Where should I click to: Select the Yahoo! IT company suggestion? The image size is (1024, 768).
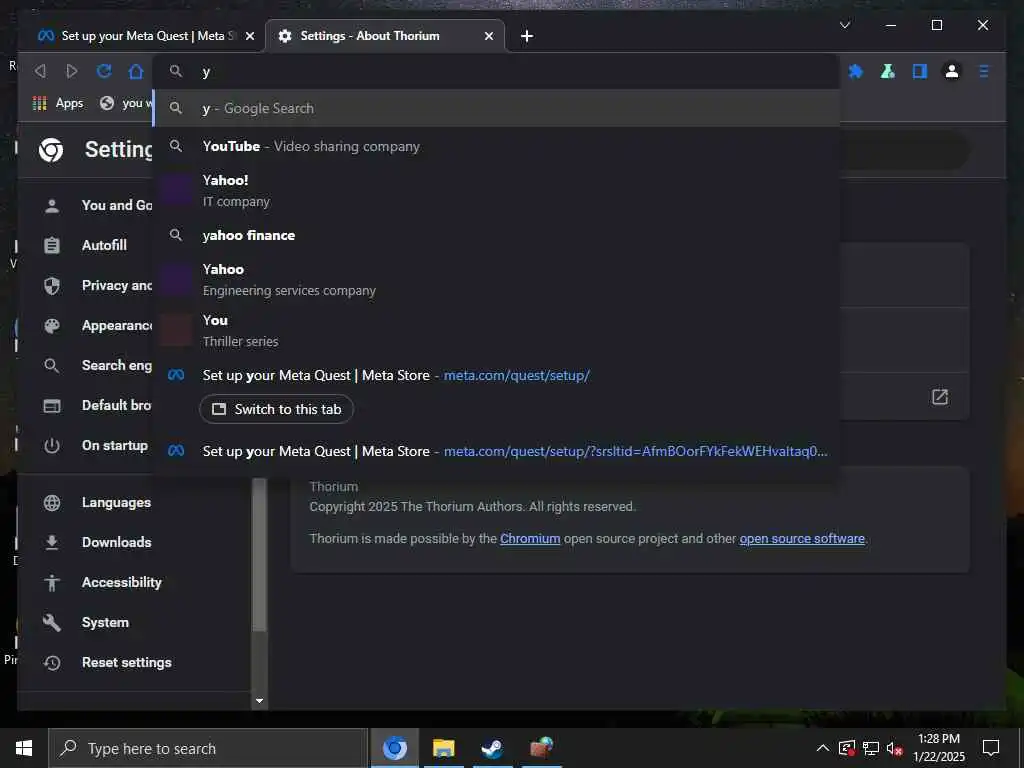point(497,191)
